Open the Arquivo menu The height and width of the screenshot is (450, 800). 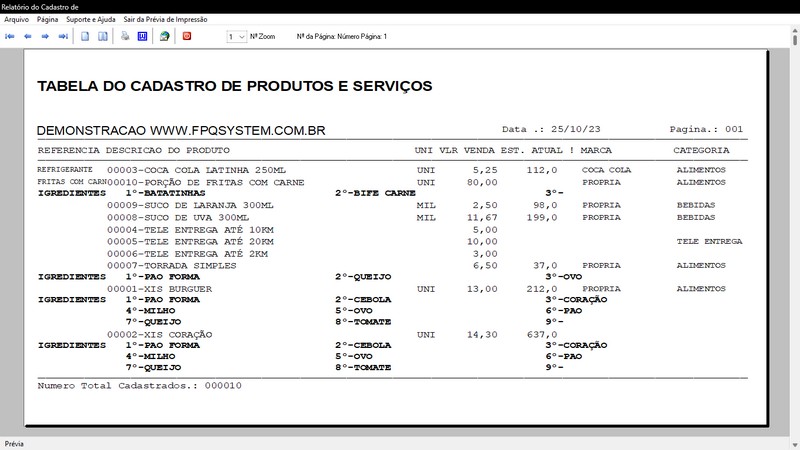coord(16,19)
